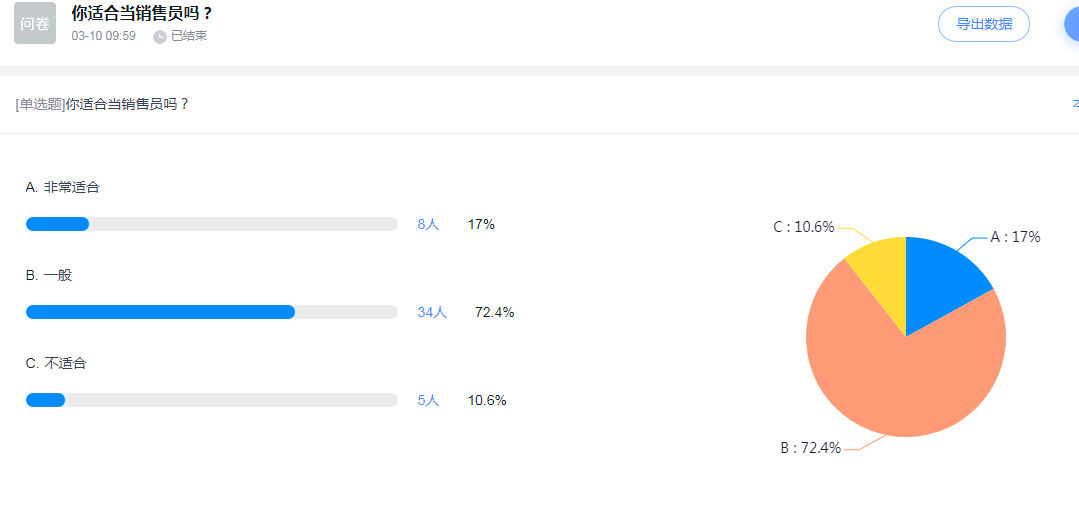Click the 导出数据 export button
This screenshot has height=512, width=1079.
(983, 24)
